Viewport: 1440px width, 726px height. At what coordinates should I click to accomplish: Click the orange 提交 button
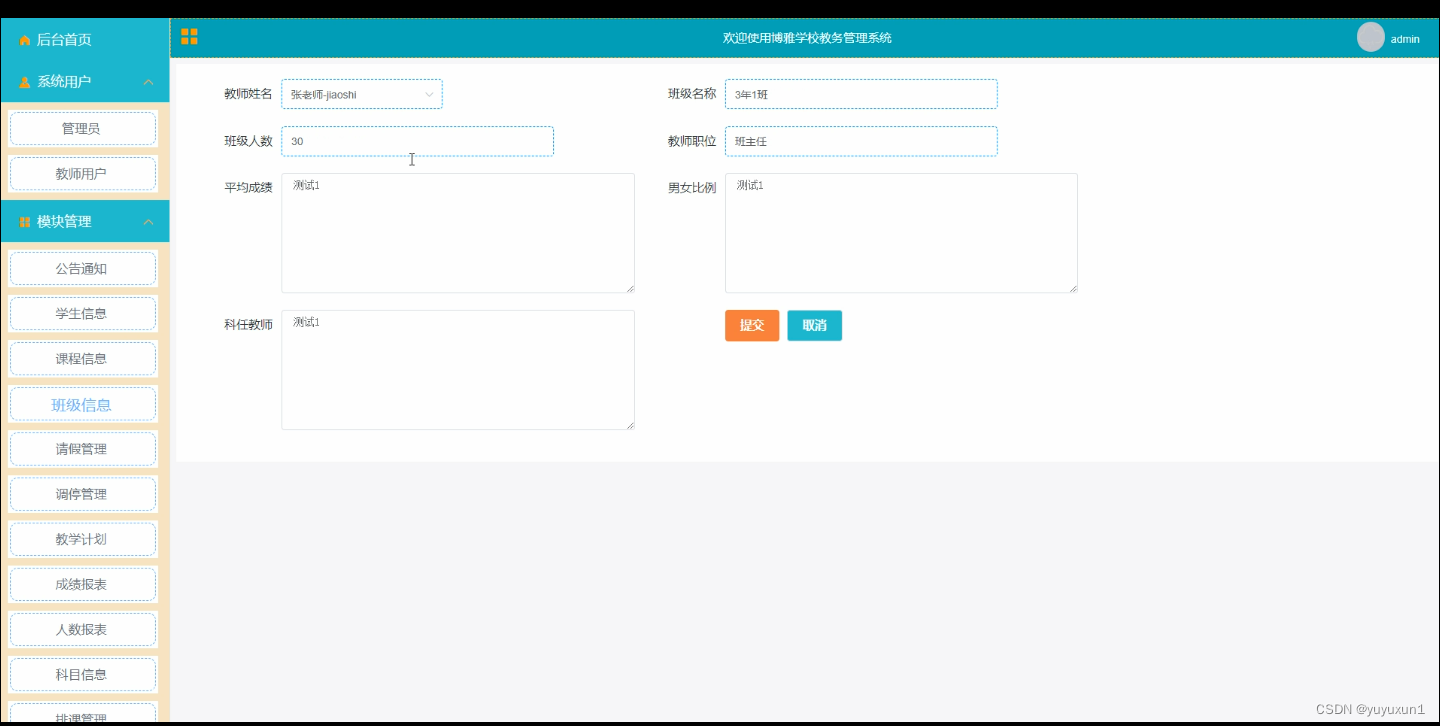[752, 325]
